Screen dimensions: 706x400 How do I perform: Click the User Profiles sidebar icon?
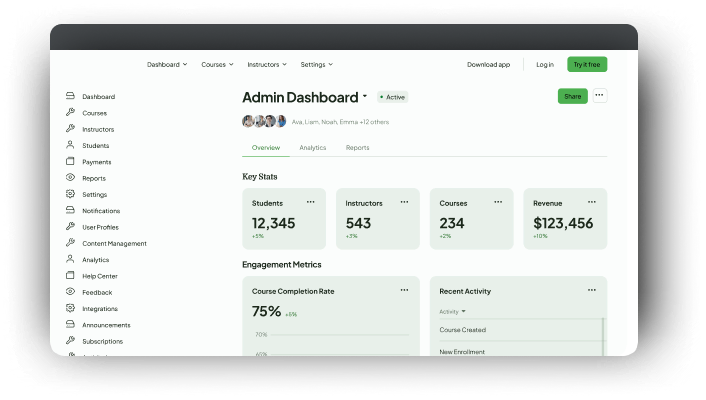70,226
